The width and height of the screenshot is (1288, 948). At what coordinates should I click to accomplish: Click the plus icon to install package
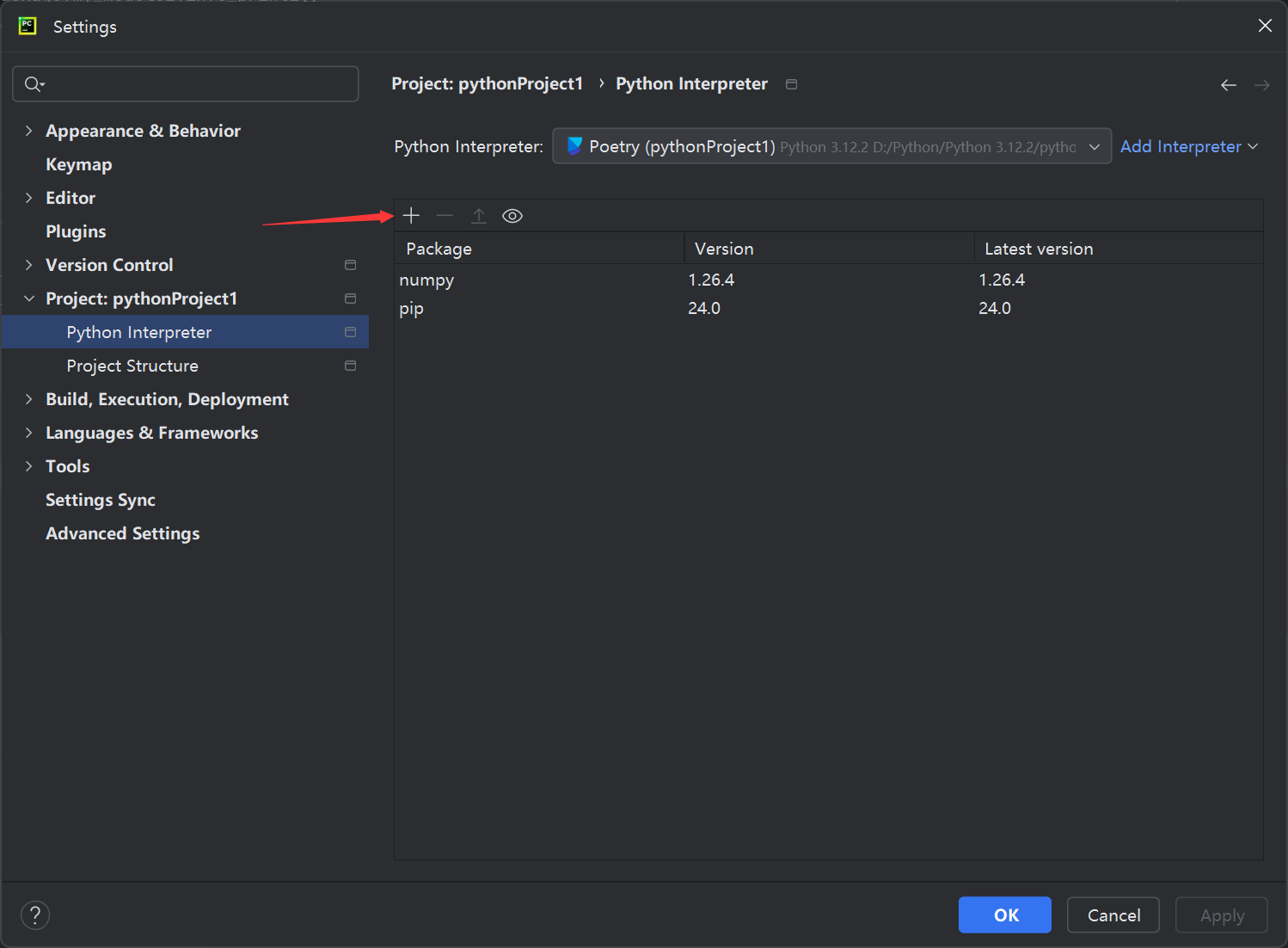(411, 216)
